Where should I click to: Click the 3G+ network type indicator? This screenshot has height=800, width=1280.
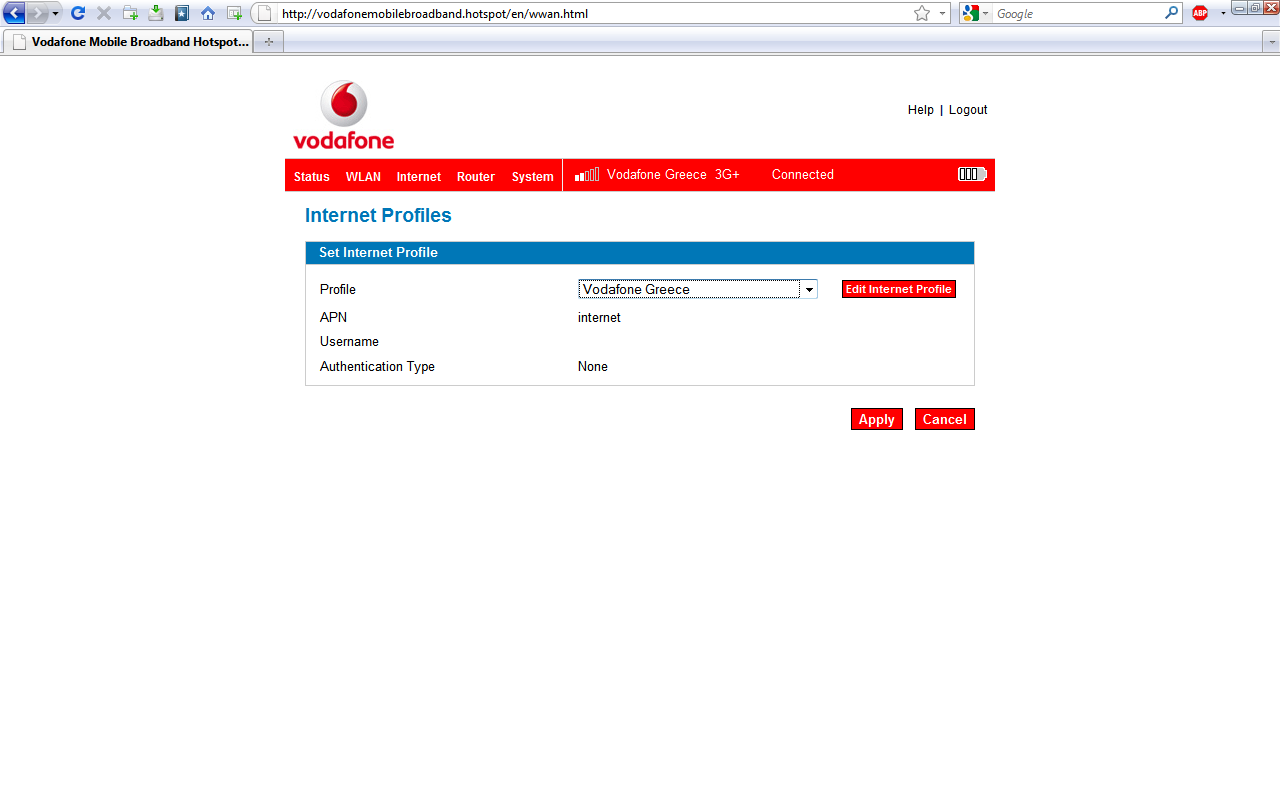(x=727, y=174)
